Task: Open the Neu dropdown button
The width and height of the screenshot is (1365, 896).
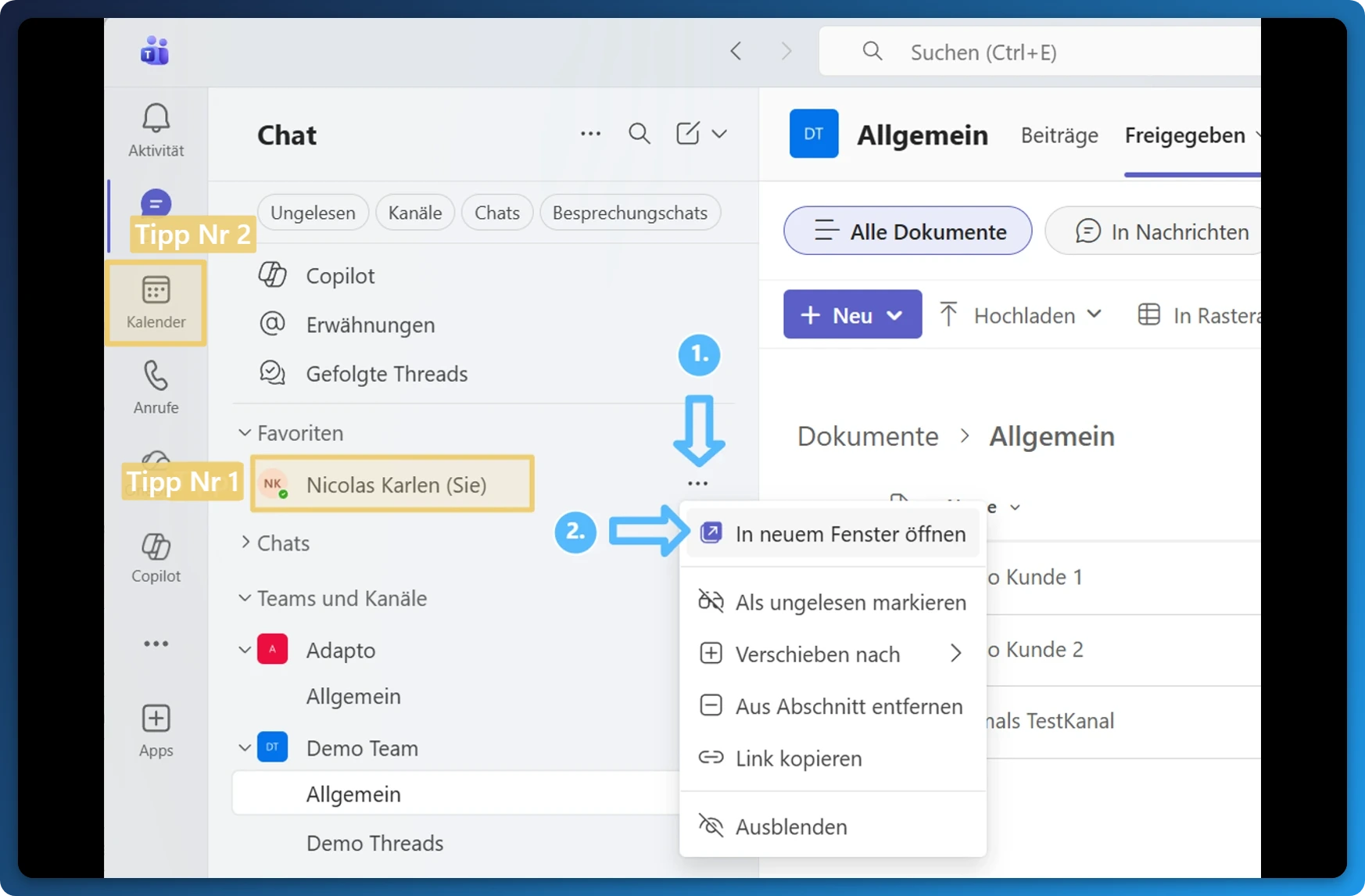Action: (x=852, y=314)
